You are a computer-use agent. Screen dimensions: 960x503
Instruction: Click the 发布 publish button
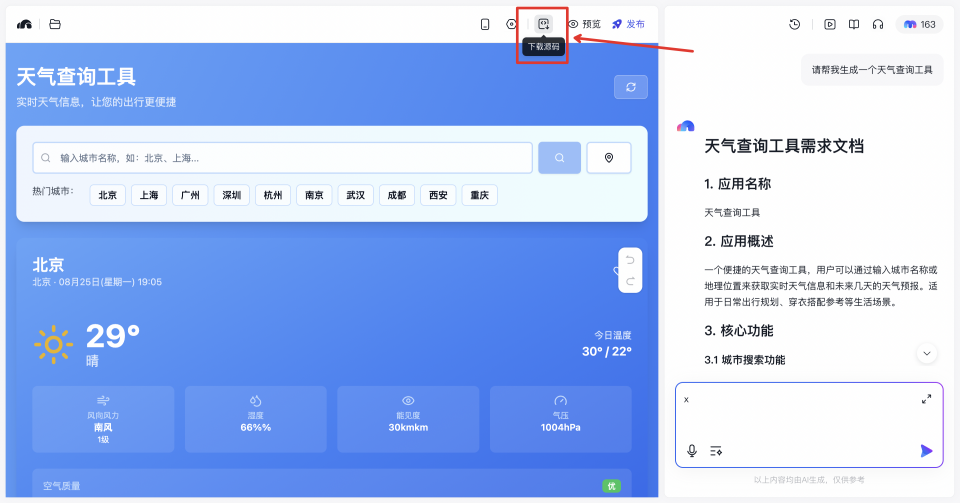click(628, 24)
